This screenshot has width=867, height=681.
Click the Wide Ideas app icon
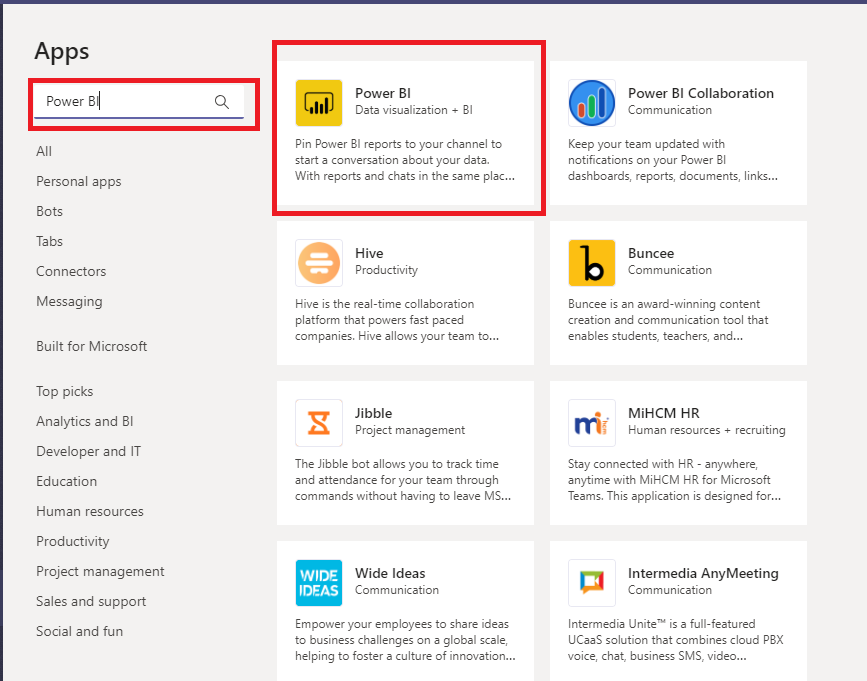(318, 583)
